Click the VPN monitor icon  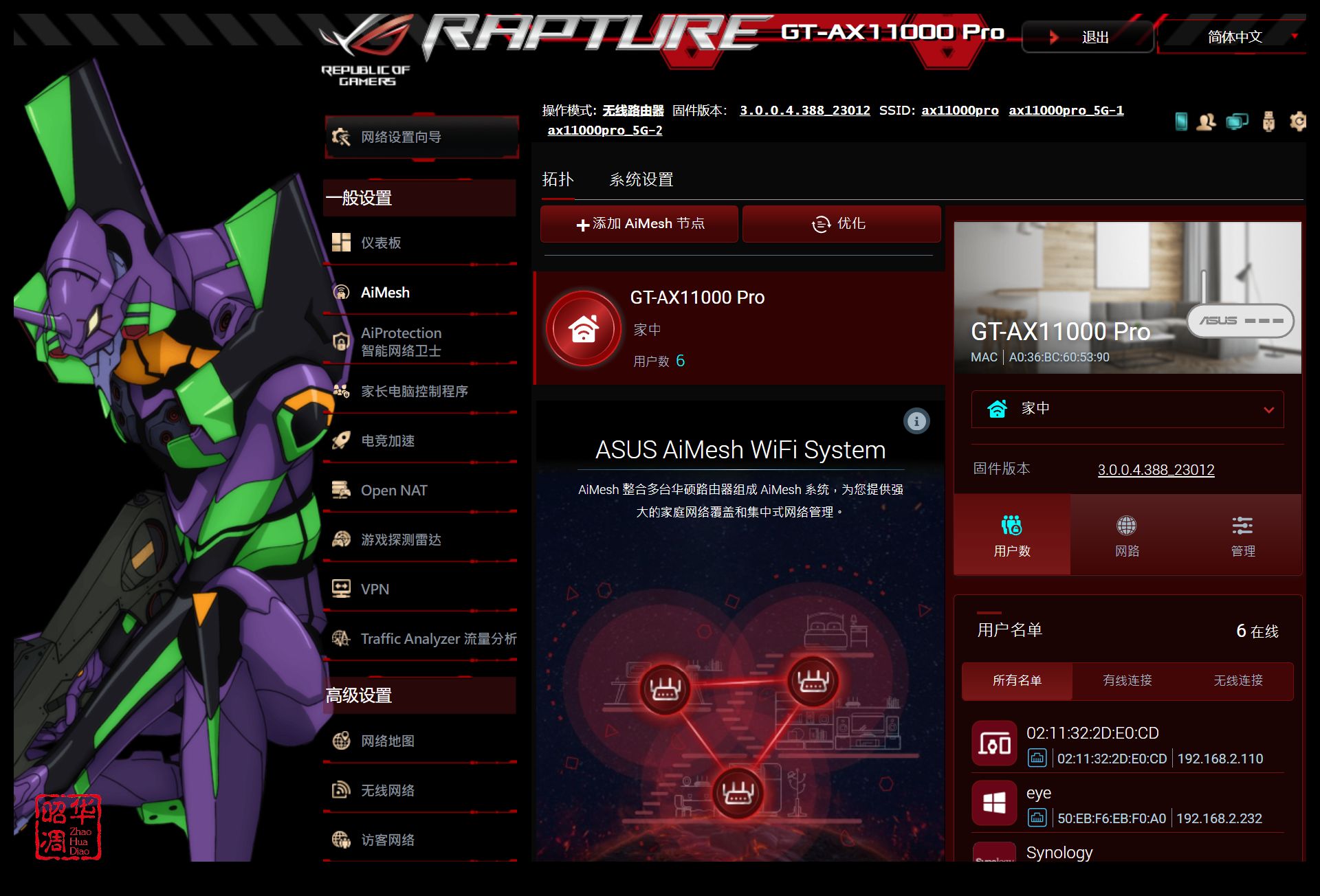(341, 589)
